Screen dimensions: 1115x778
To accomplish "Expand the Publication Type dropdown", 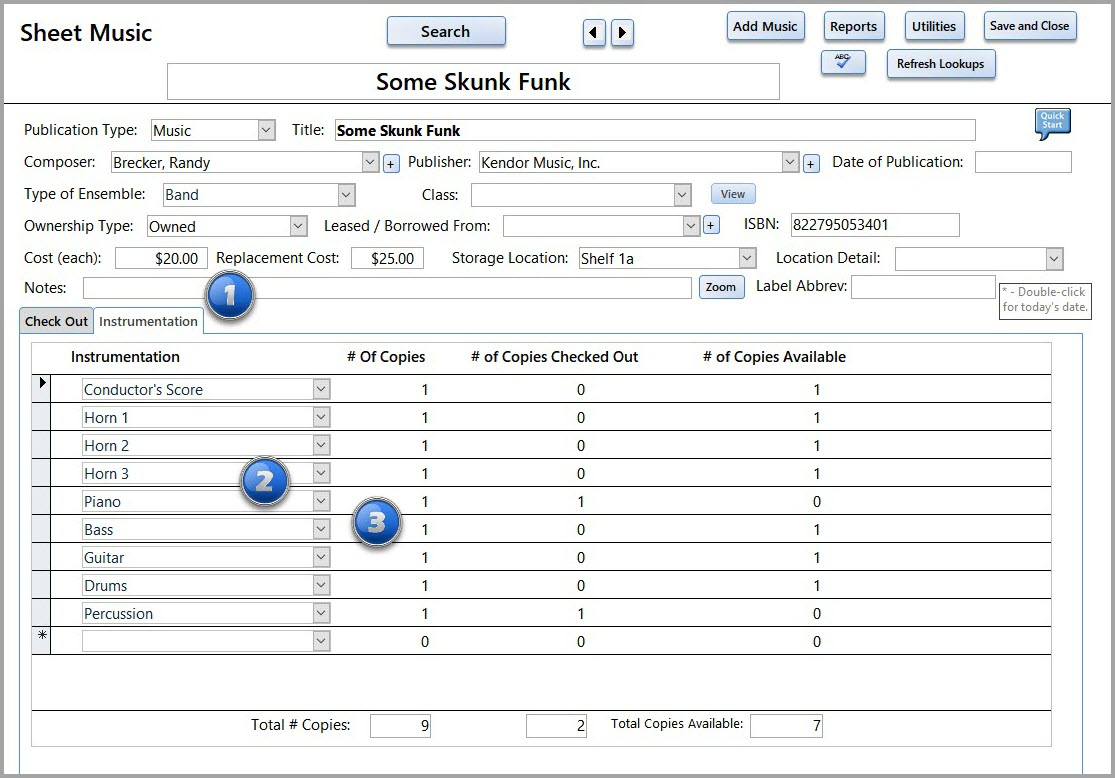I will tap(266, 130).
